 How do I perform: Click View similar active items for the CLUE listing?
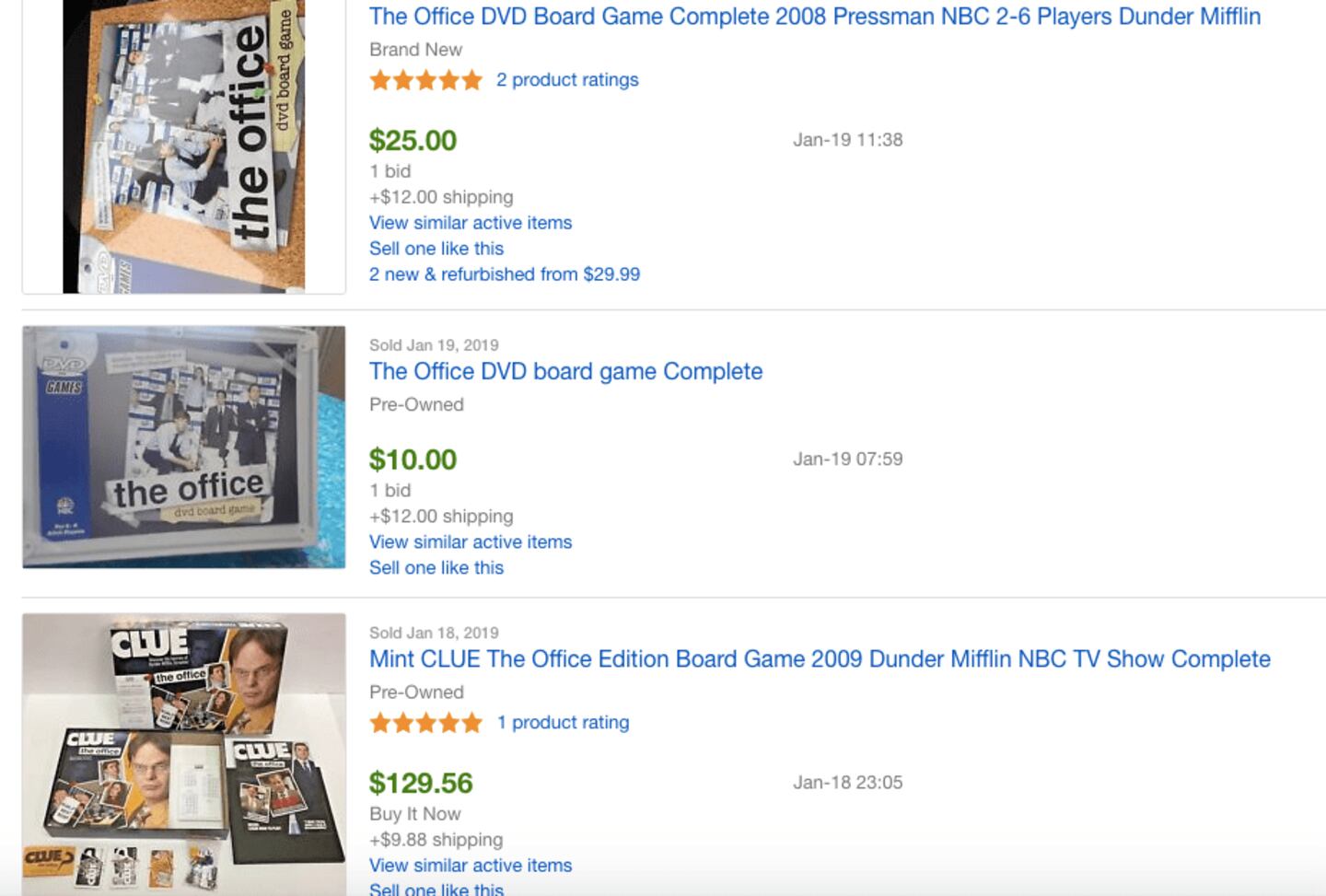(x=470, y=866)
